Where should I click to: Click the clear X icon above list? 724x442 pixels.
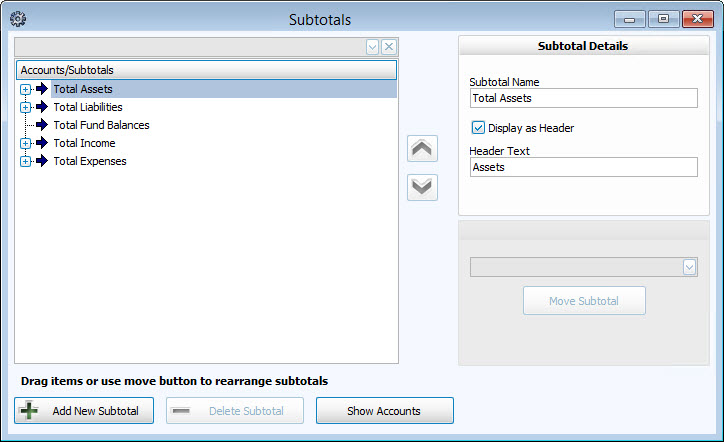389,47
